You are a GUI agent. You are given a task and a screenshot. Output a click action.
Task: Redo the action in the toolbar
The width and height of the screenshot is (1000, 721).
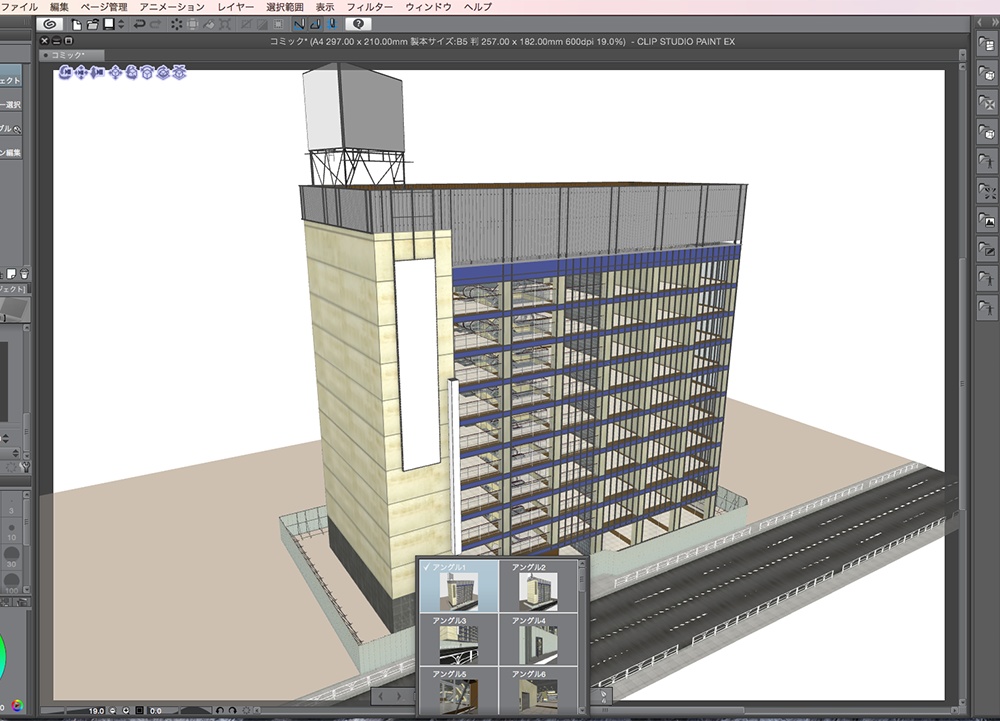tap(154, 24)
